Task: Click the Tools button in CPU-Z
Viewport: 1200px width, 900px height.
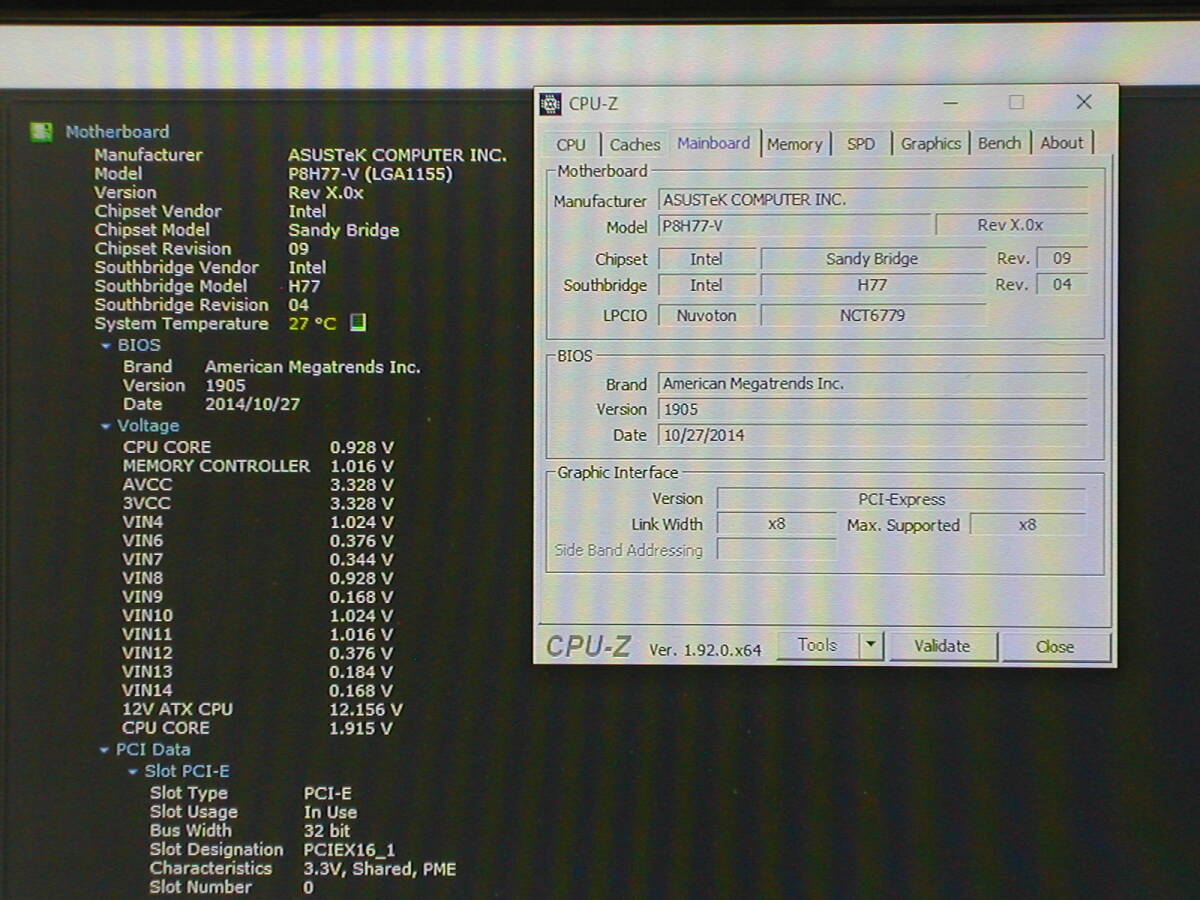Action: pyautogui.click(x=817, y=646)
